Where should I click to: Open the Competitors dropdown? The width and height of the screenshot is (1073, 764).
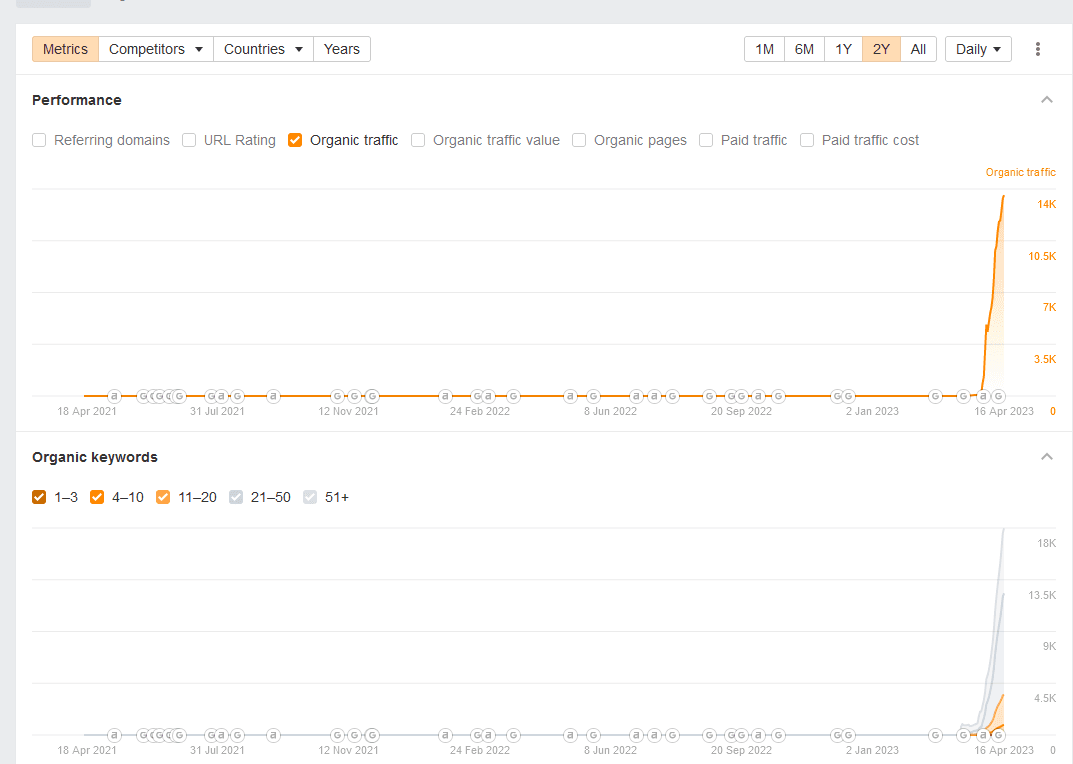(156, 49)
